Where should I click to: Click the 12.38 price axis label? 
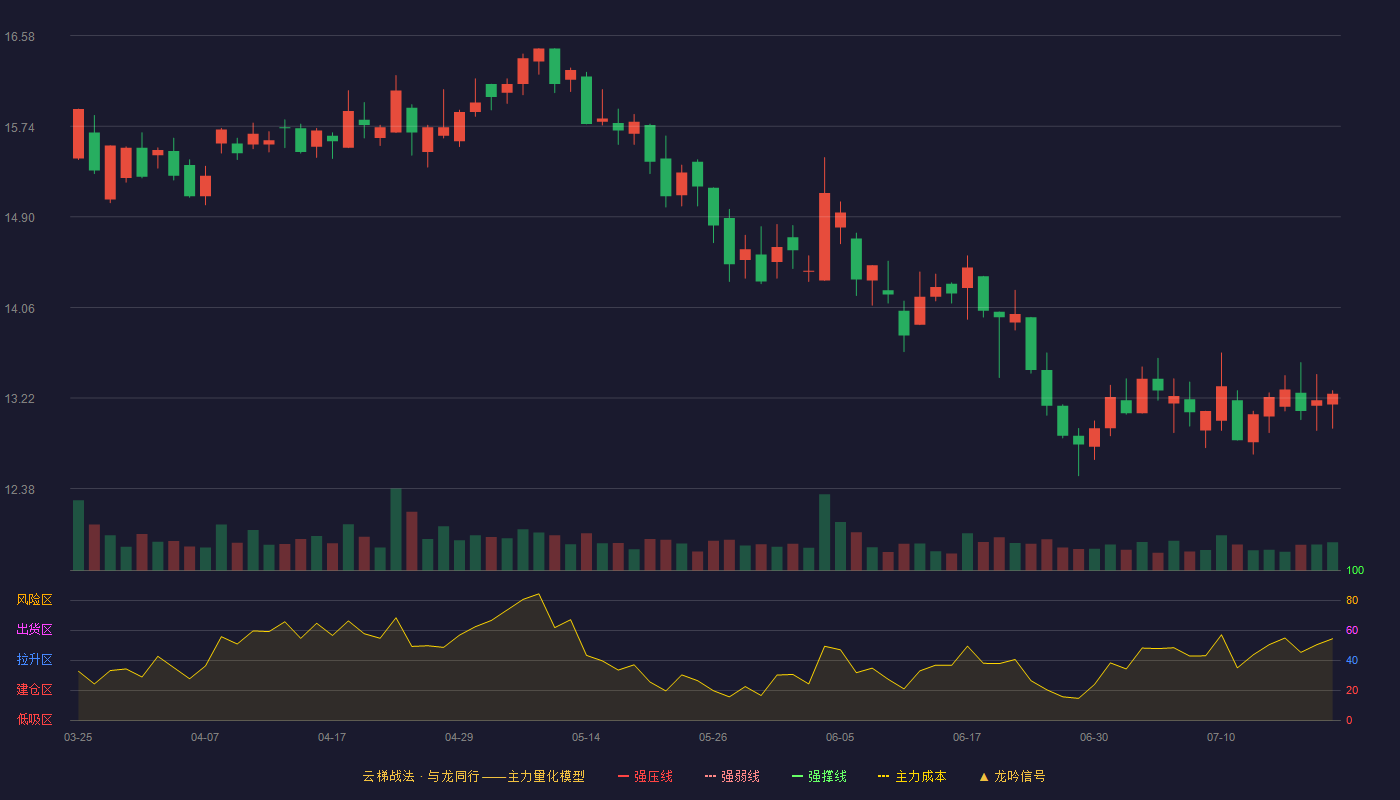pos(20,490)
